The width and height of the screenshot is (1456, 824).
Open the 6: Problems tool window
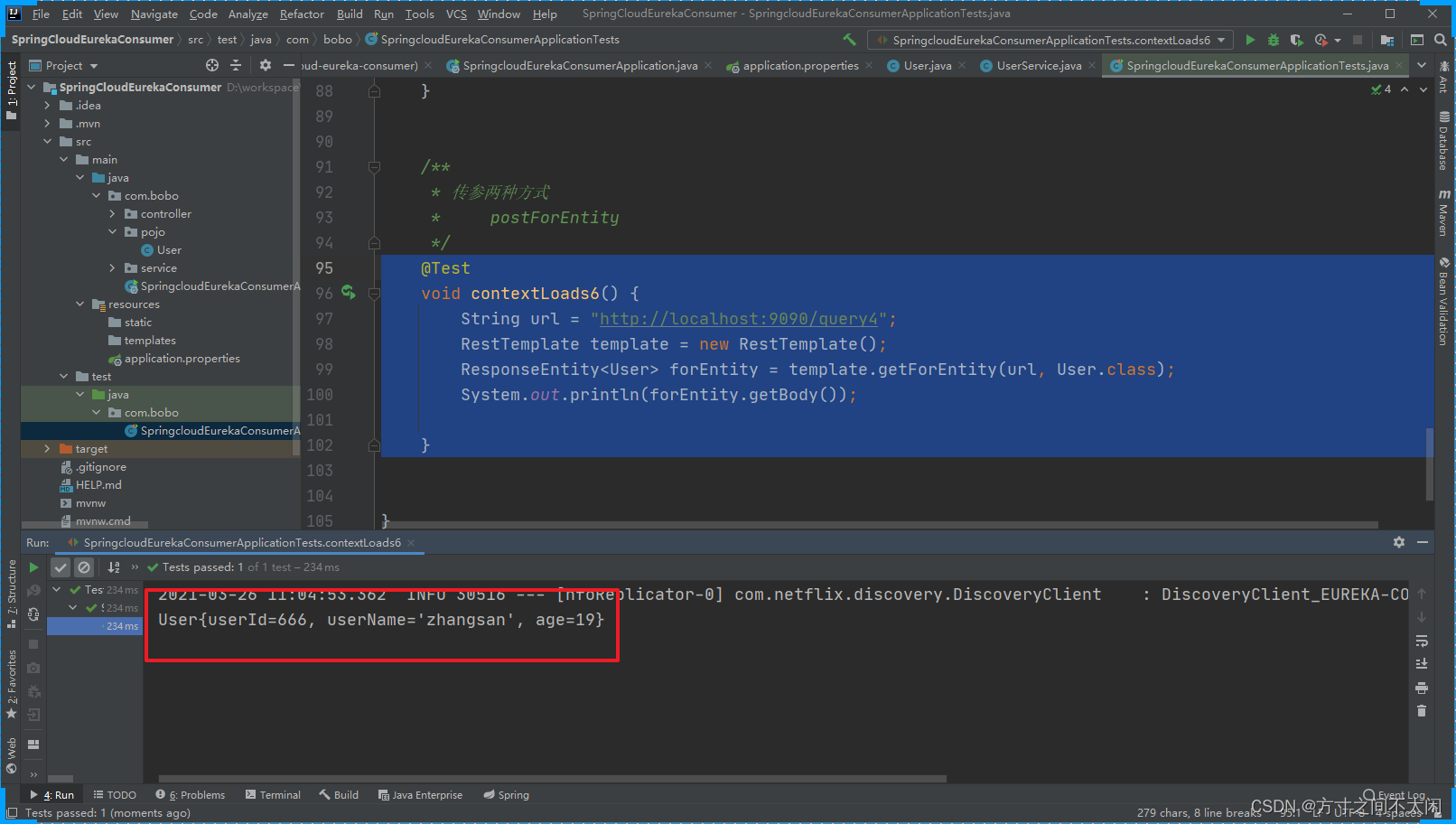pyautogui.click(x=190, y=795)
